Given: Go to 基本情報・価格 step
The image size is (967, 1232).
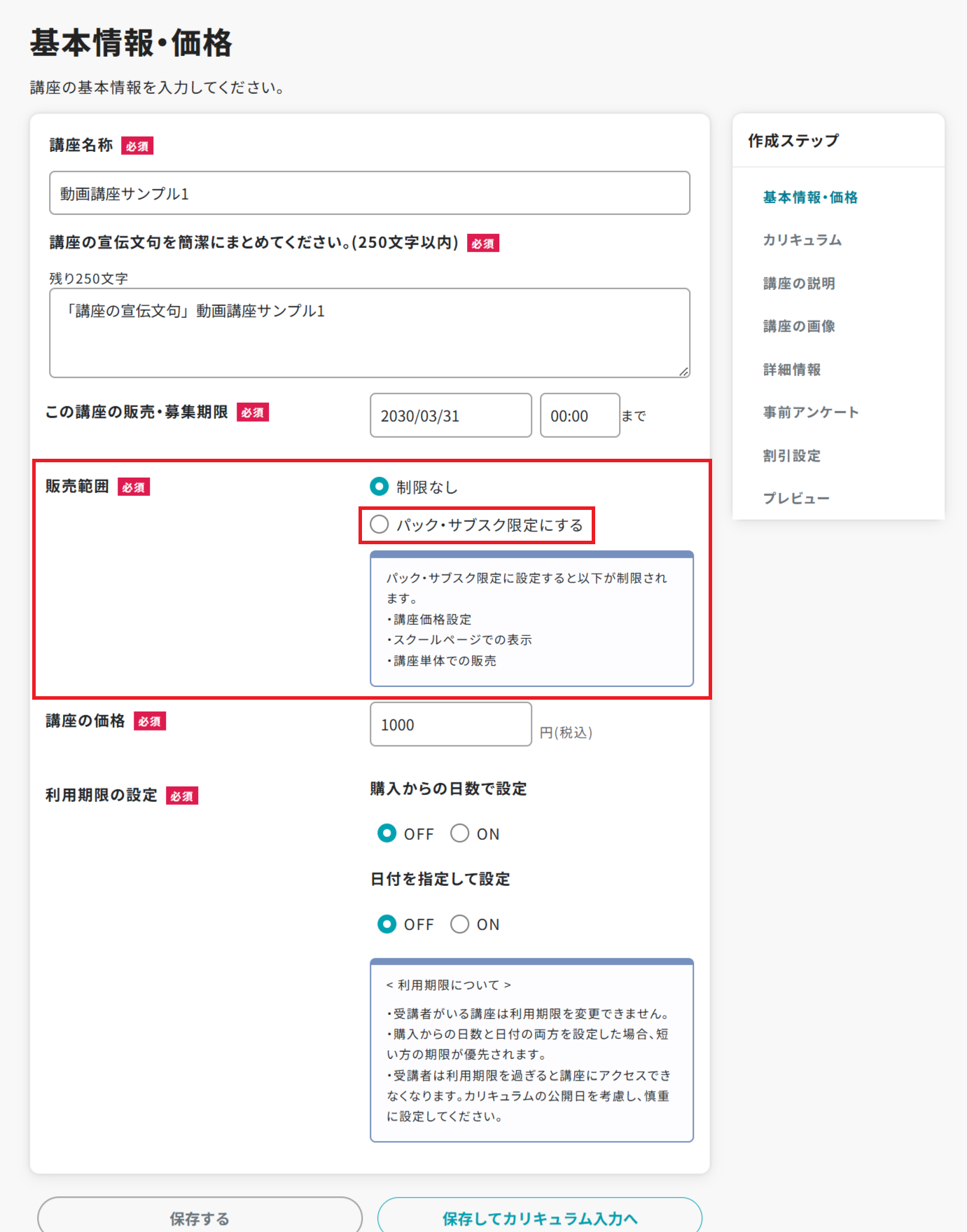Looking at the screenshot, I should tap(810, 198).
